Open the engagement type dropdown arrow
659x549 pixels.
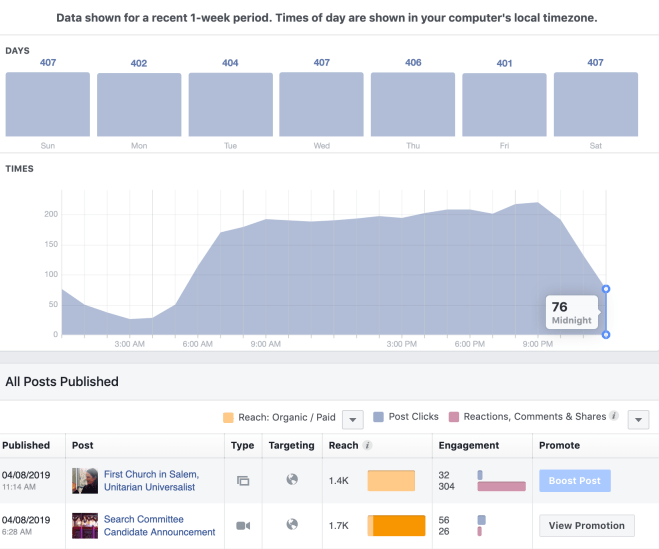click(x=640, y=419)
